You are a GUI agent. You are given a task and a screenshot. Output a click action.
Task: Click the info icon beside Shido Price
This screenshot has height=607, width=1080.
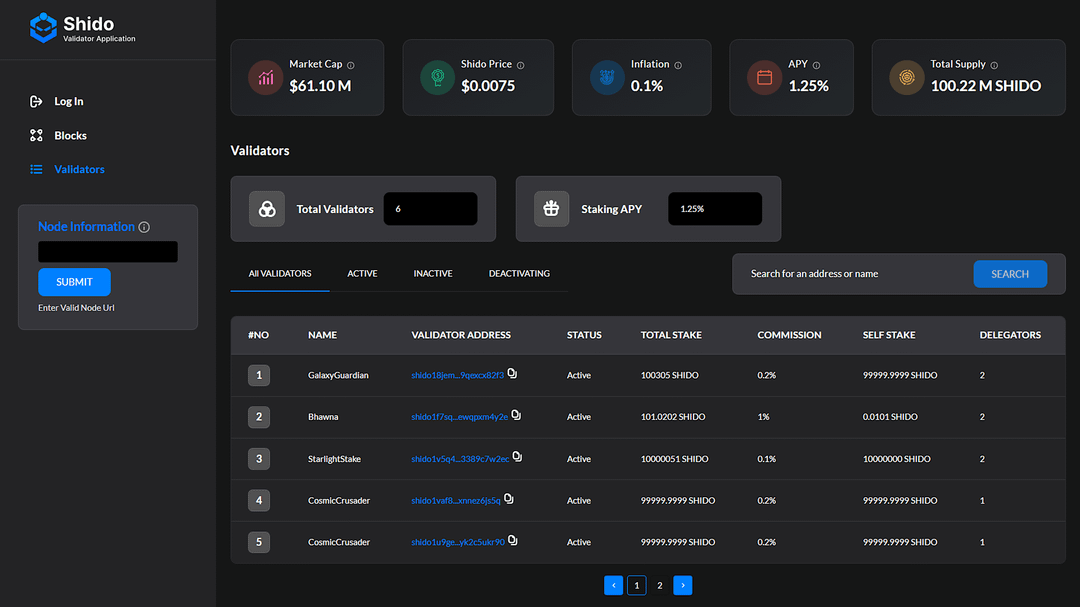521,65
